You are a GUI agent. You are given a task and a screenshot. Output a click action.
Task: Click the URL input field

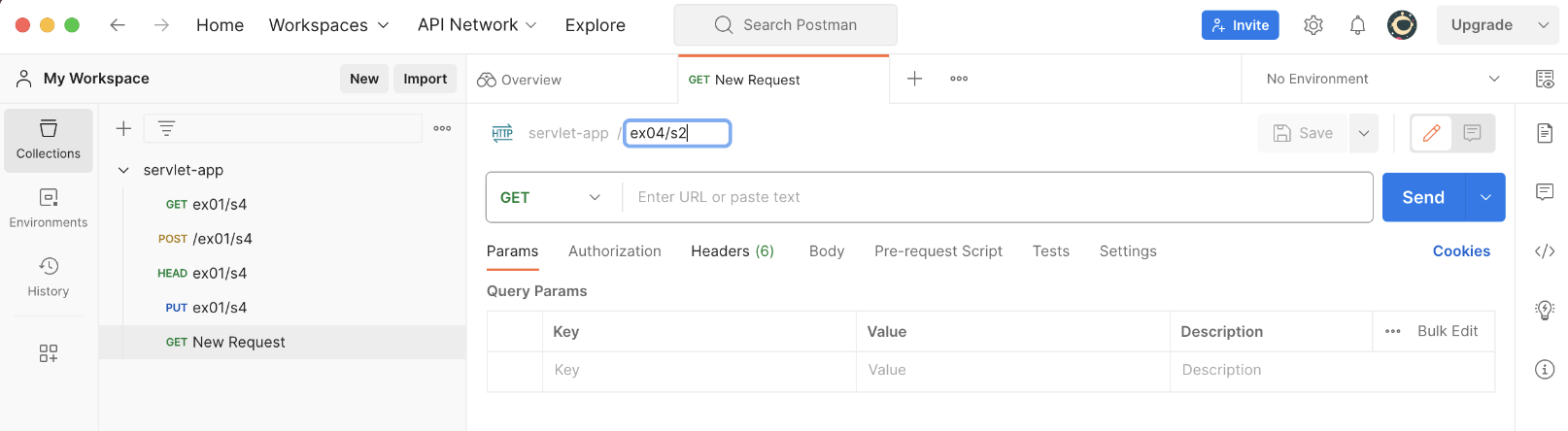(997, 197)
